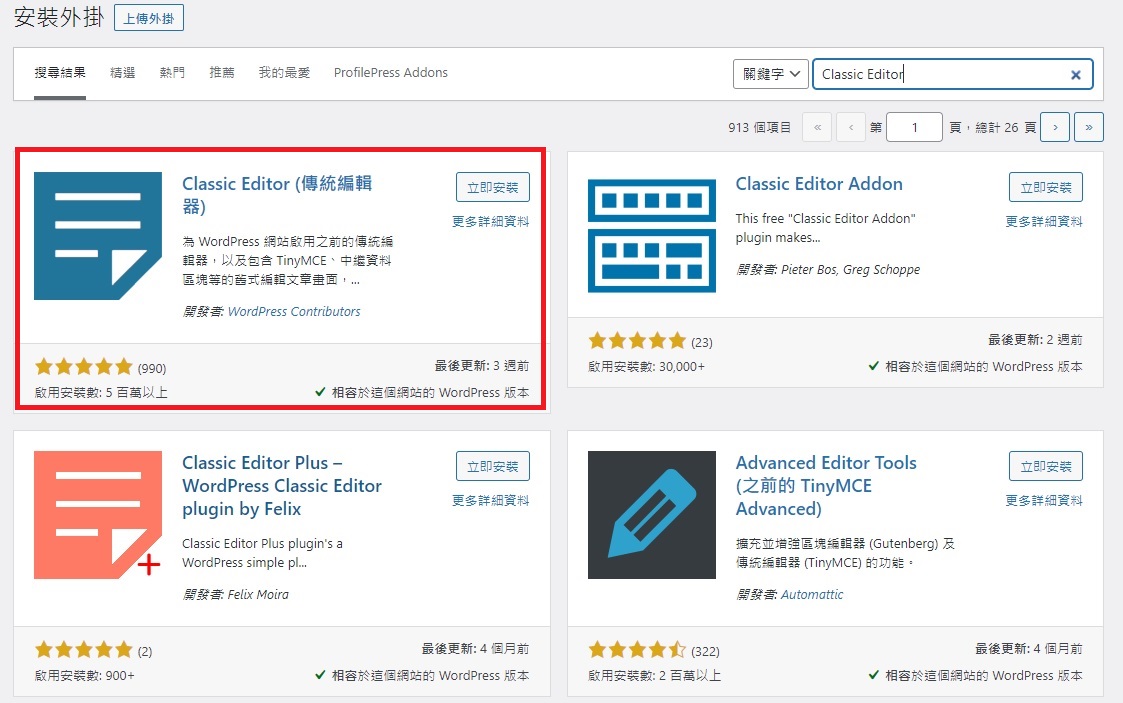Go to next page with arrow icon

(x=1055, y=127)
